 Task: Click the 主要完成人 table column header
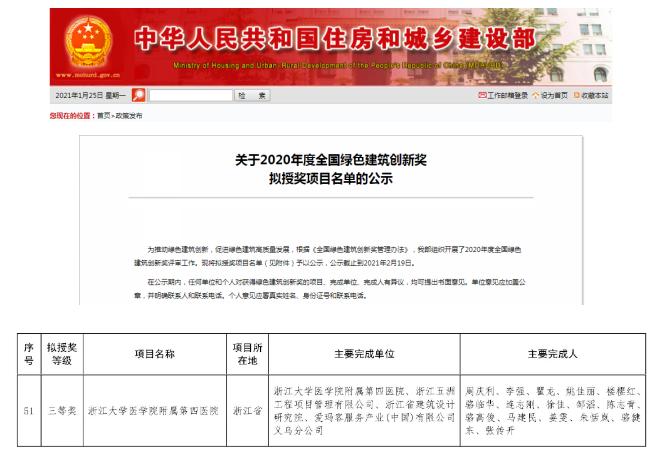pos(549,354)
